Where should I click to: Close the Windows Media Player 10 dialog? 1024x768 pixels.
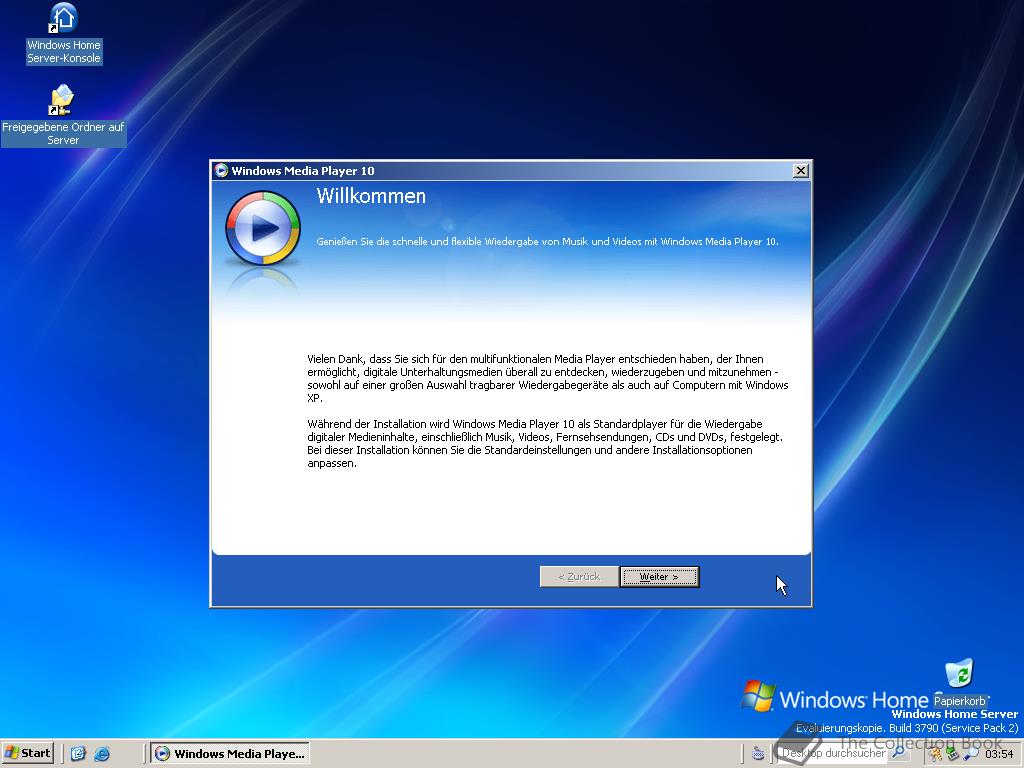tap(801, 170)
